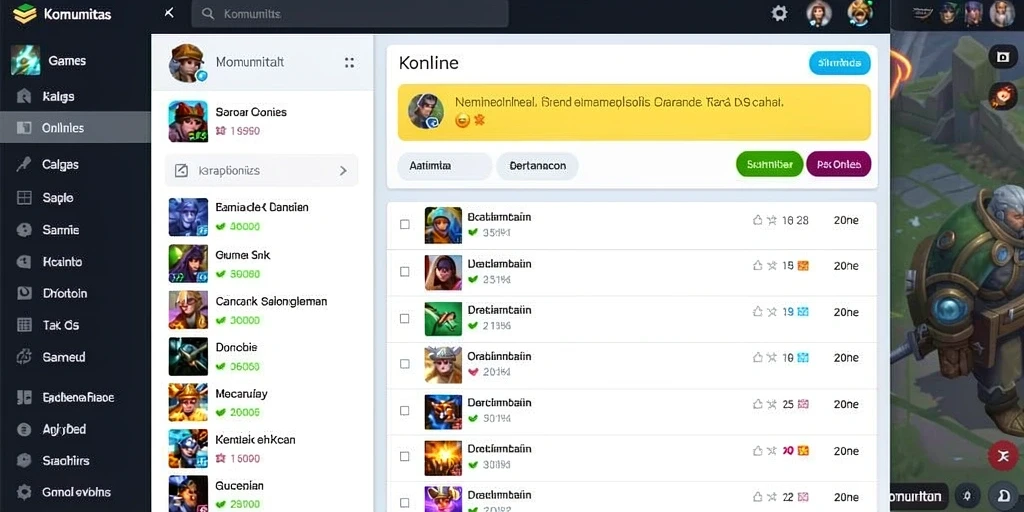1024x512 pixels.
Task: Open the settings gear in top bar
Action: click(779, 13)
